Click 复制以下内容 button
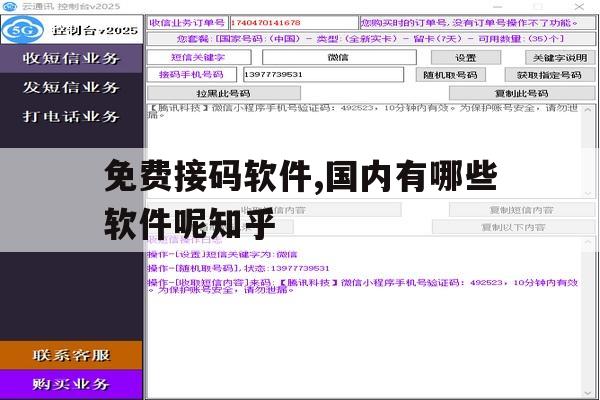Screen dimensions: 600x400 [x=514, y=227]
